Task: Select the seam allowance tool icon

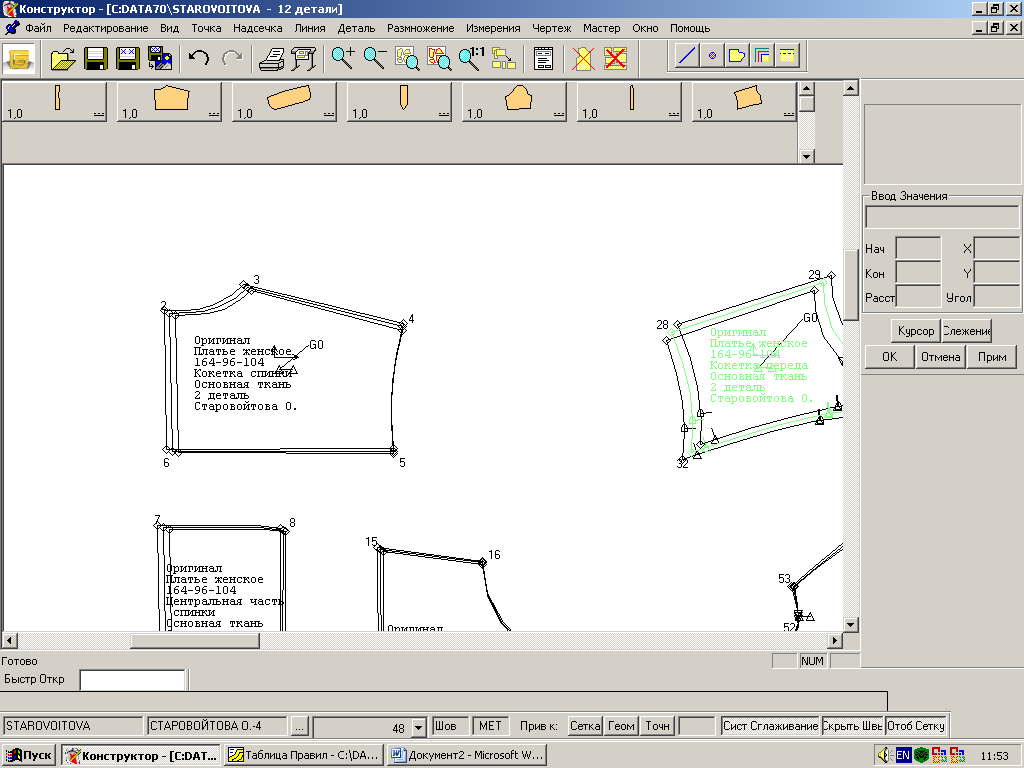Action: pos(762,56)
